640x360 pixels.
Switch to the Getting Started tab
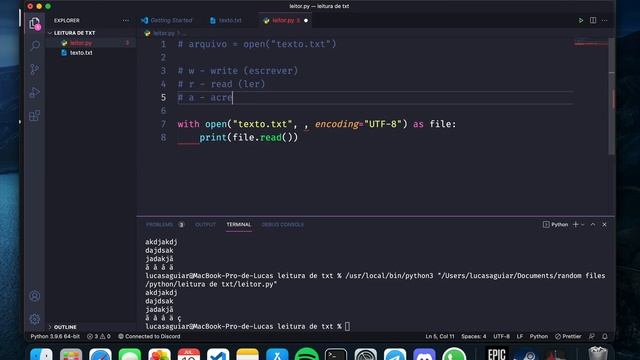[167, 20]
